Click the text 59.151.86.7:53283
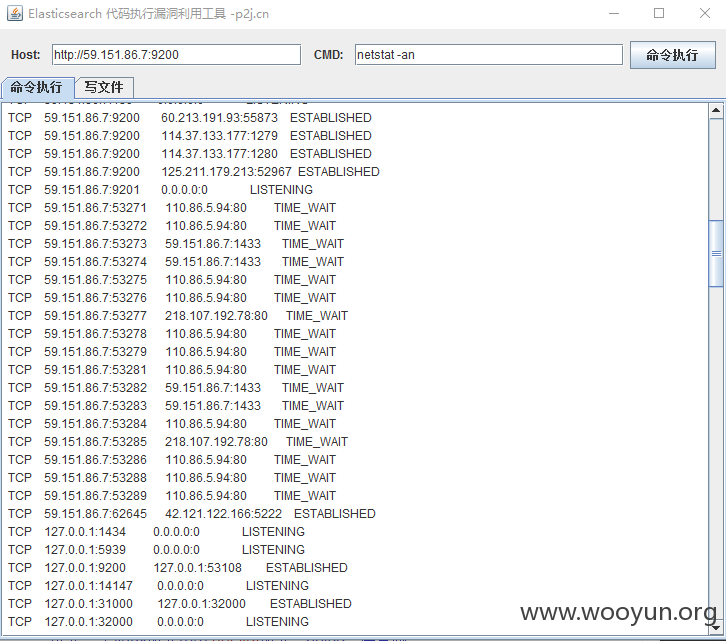 point(95,406)
